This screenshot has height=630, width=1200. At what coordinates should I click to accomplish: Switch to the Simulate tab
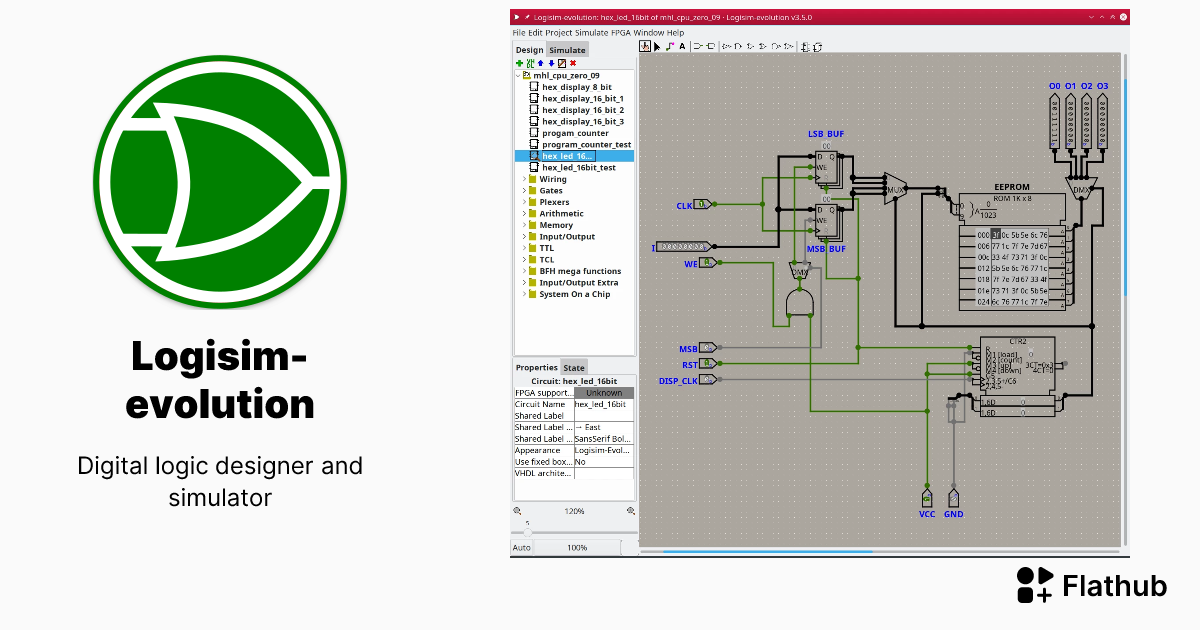coord(567,49)
